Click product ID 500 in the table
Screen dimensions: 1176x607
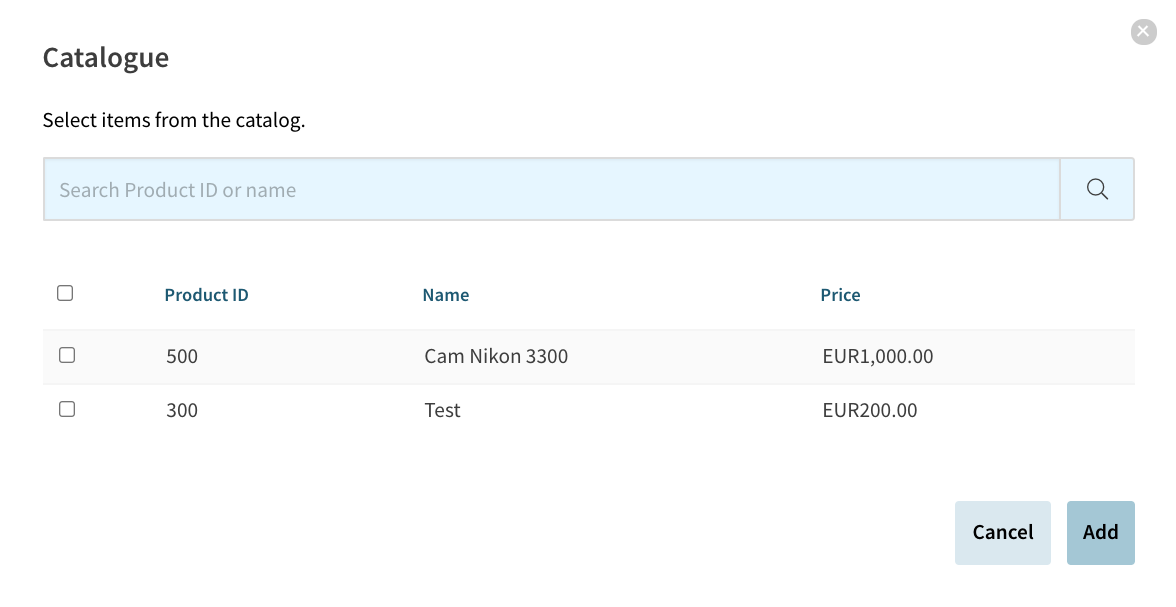(x=182, y=356)
